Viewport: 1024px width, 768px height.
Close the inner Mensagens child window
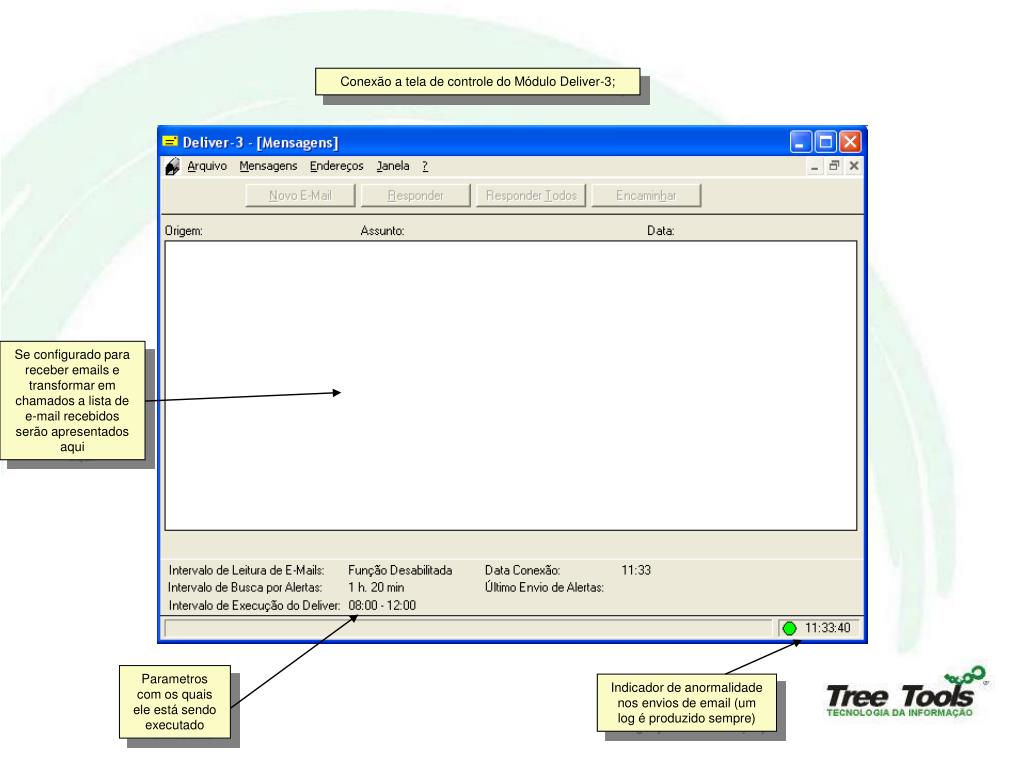[854, 166]
